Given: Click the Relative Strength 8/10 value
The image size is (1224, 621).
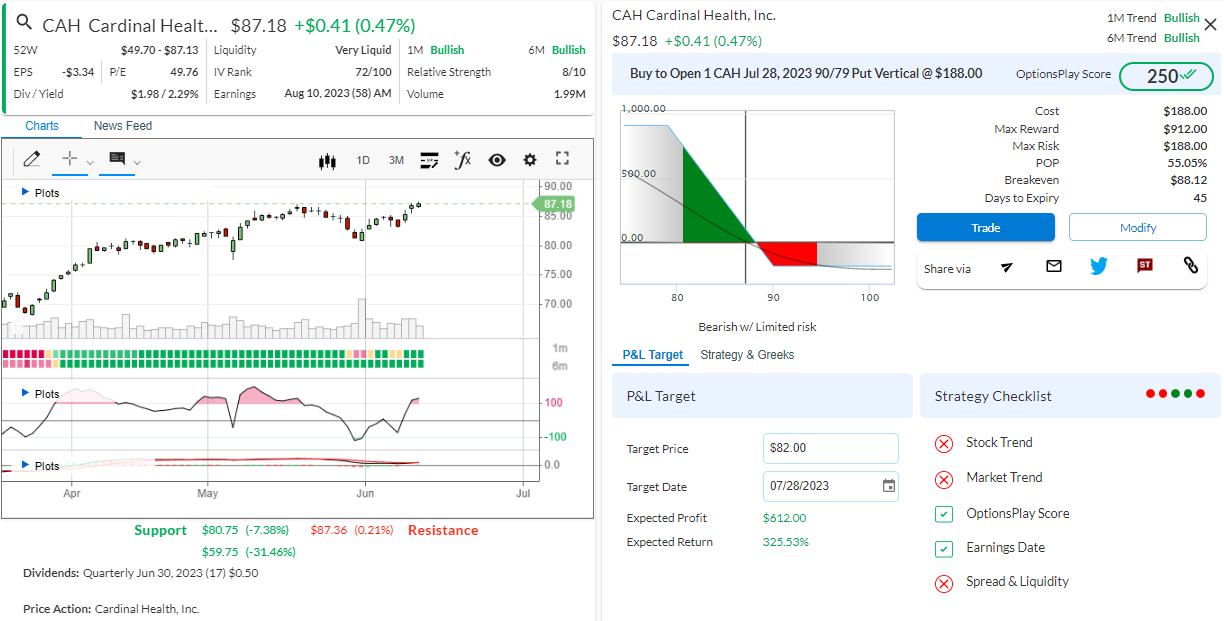Looking at the screenshot, I should (x=574, y=72).
